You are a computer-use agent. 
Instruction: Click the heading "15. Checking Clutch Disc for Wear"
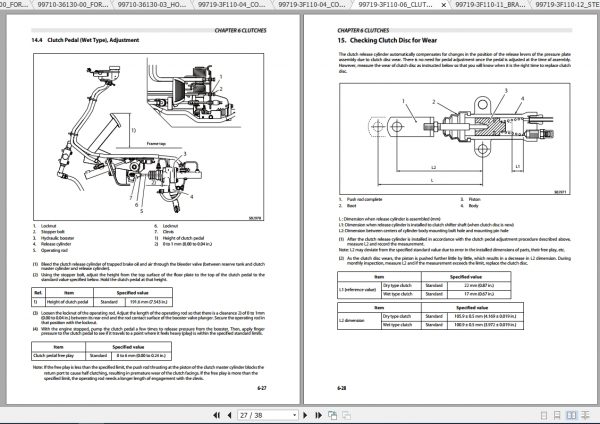[x=387, y=40]
